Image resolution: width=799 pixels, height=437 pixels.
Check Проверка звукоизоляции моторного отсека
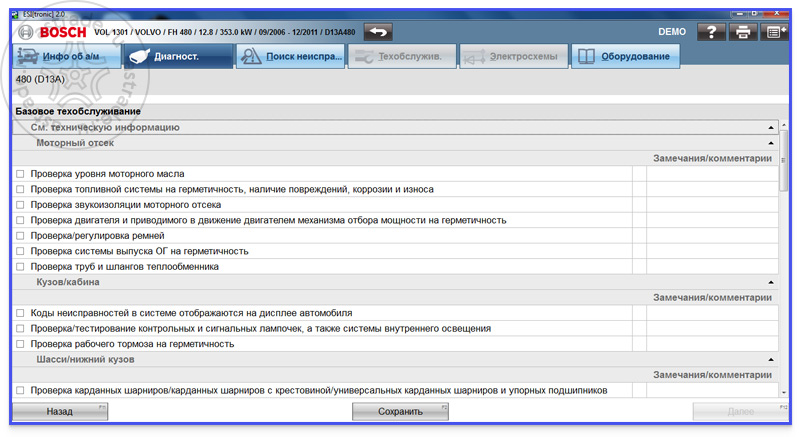pos(20,205)
